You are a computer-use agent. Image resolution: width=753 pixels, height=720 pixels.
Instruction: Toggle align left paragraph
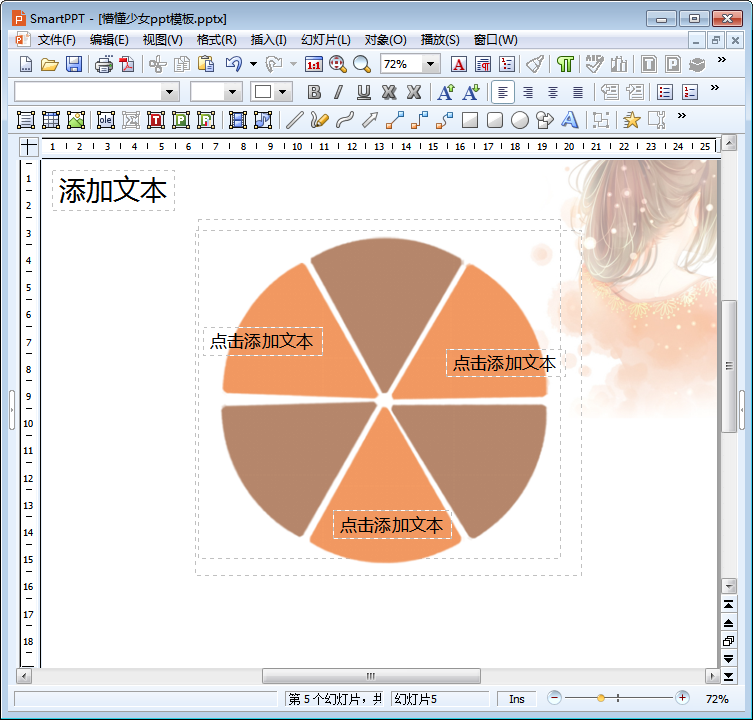503,92
